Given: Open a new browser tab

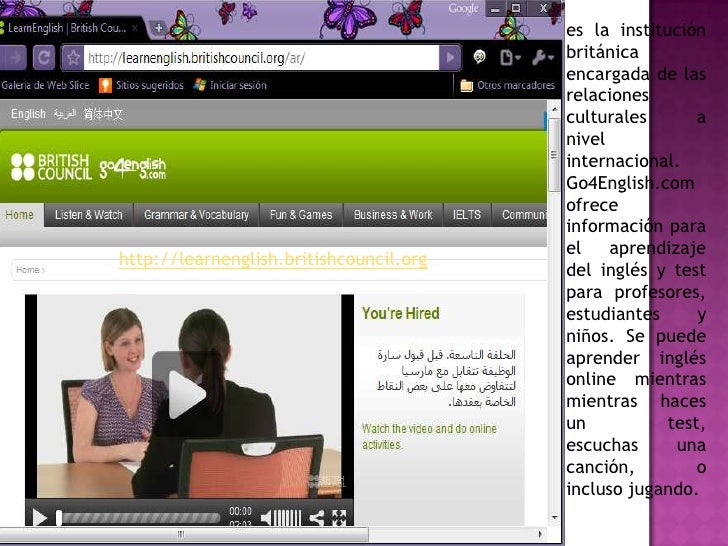Looking at the screenshot, I should (158, 28).
